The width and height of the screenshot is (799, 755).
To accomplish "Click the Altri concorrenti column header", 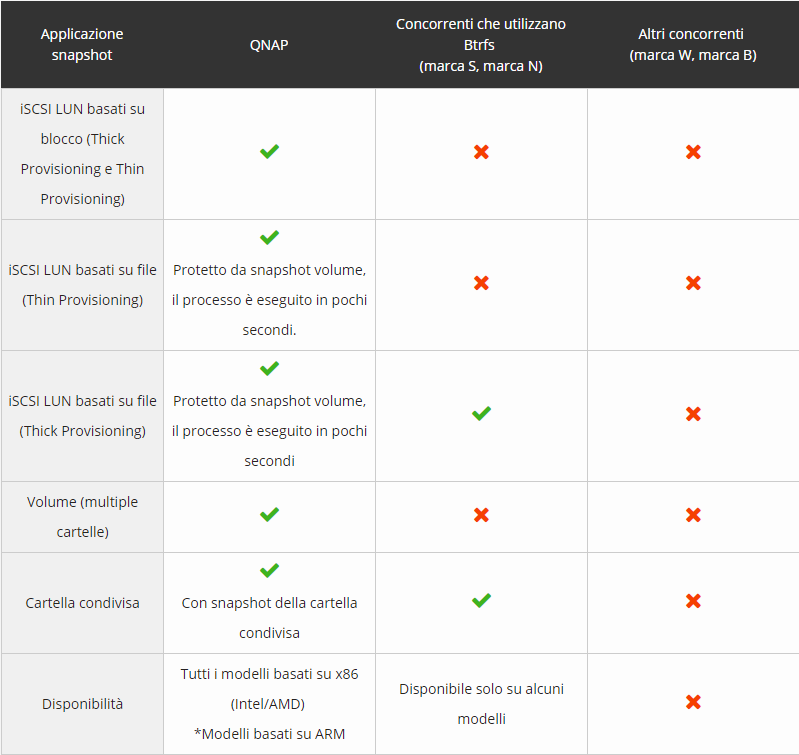I will point(693,45).
